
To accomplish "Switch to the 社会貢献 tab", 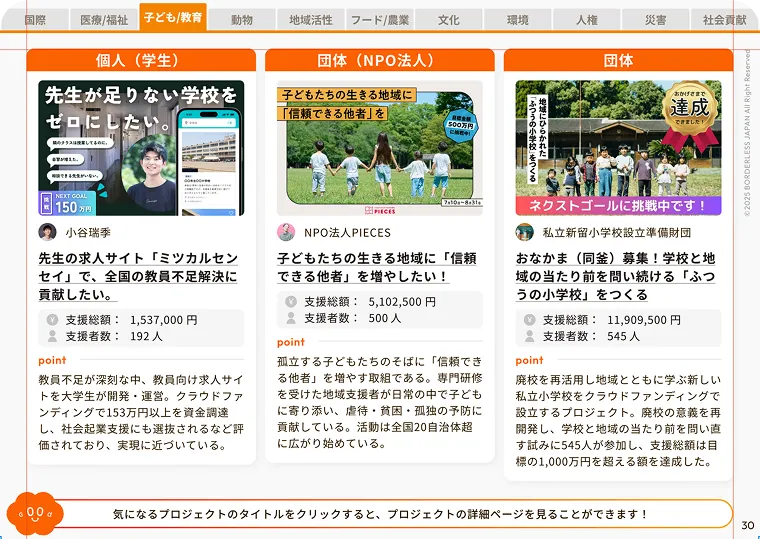I will (x=725, y=19).
